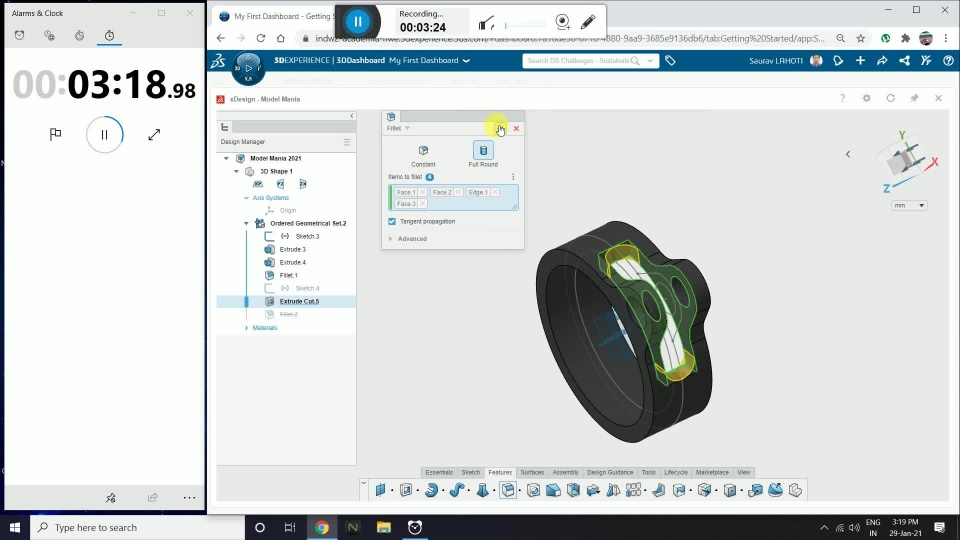Viewport: 960px width, 540px height.
Task: Collapse the Axis Systems node
Action: tap(246, 198)
